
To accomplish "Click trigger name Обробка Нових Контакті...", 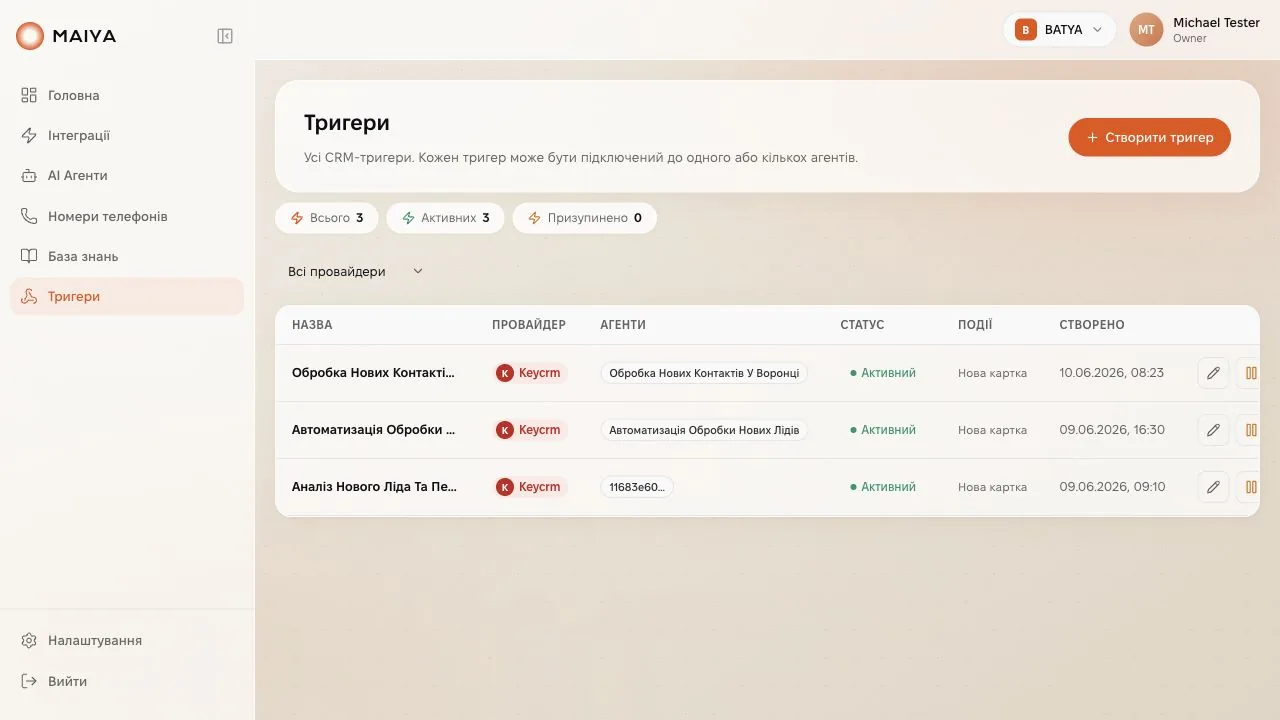I will click(373, 373).
